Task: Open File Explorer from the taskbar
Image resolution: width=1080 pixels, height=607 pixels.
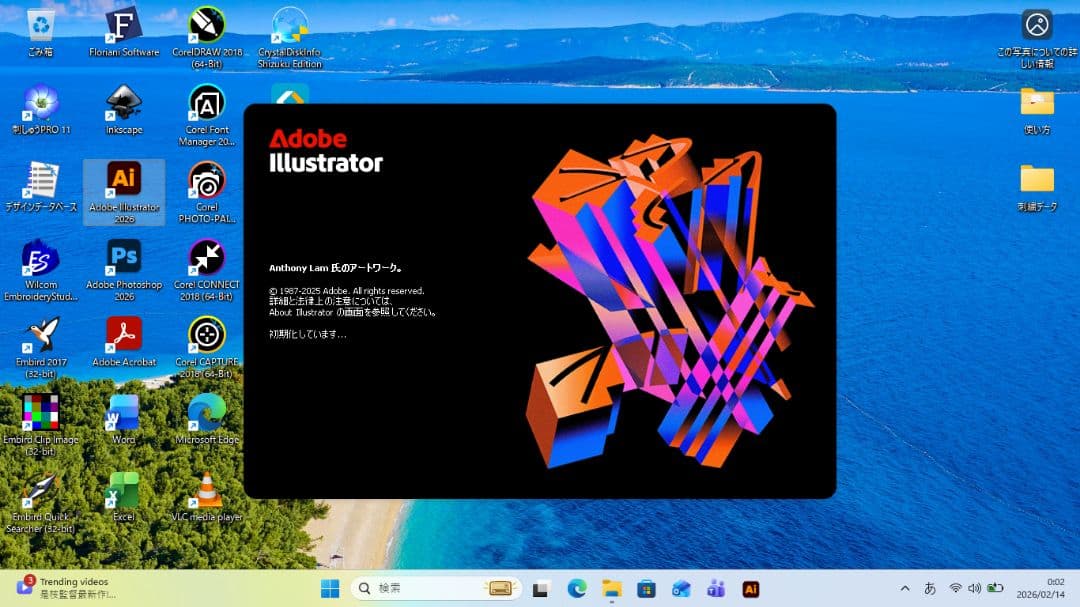Action: 611,589
